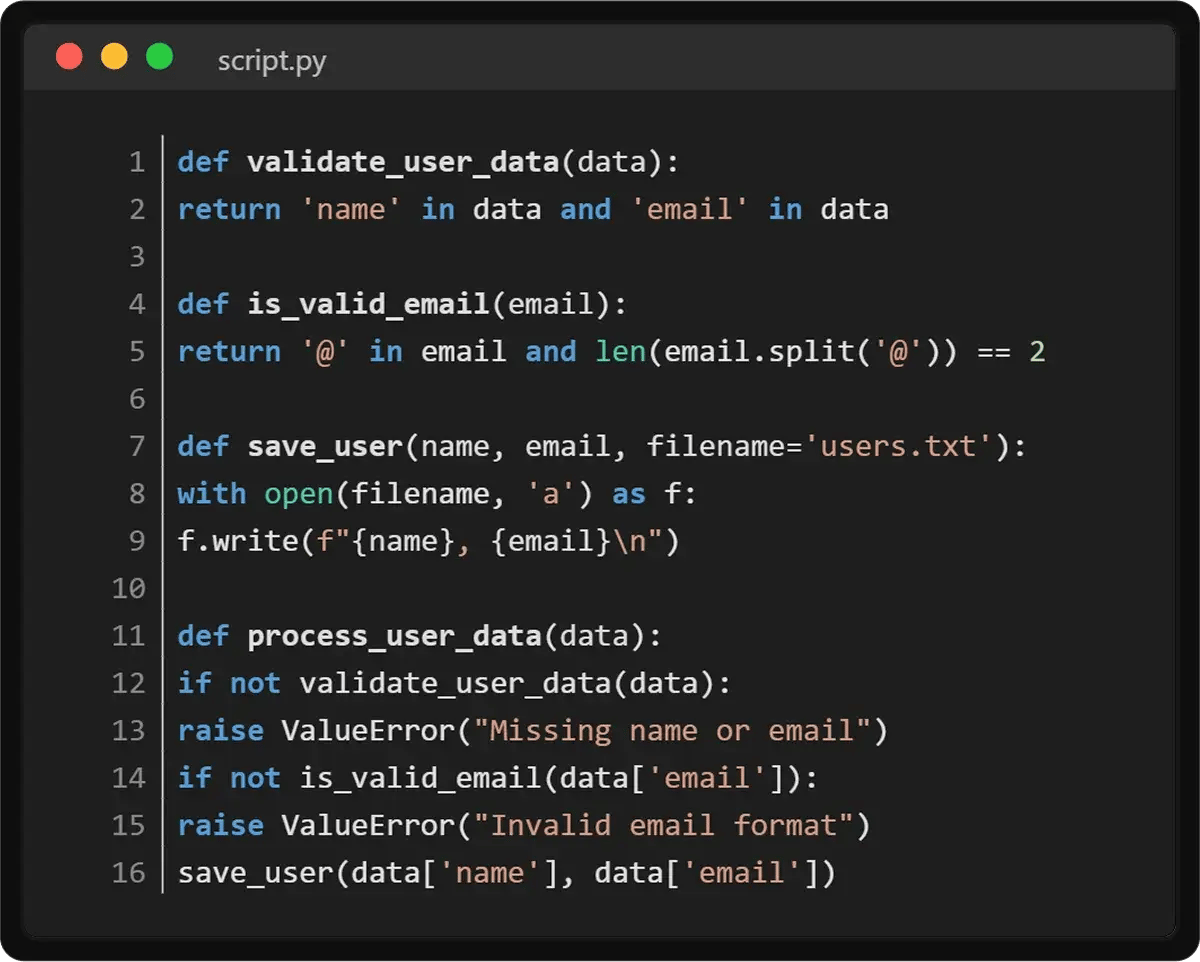Click the red close window dot
The image size is (1200, 962).
(x=69, y=56)
